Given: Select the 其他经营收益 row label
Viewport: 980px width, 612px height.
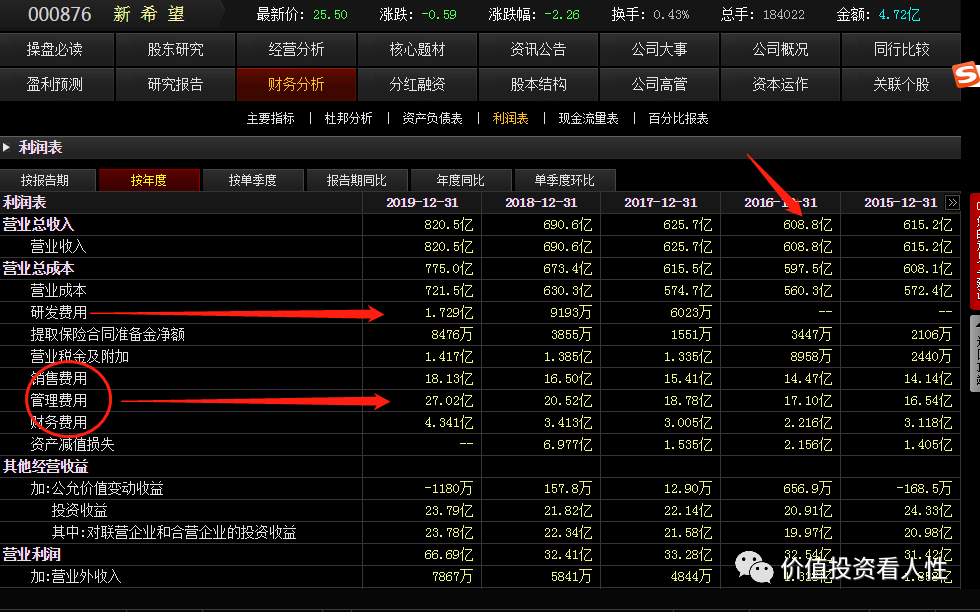Looking at the screenshot, I should pyautogui.click(x=46, y=466).
